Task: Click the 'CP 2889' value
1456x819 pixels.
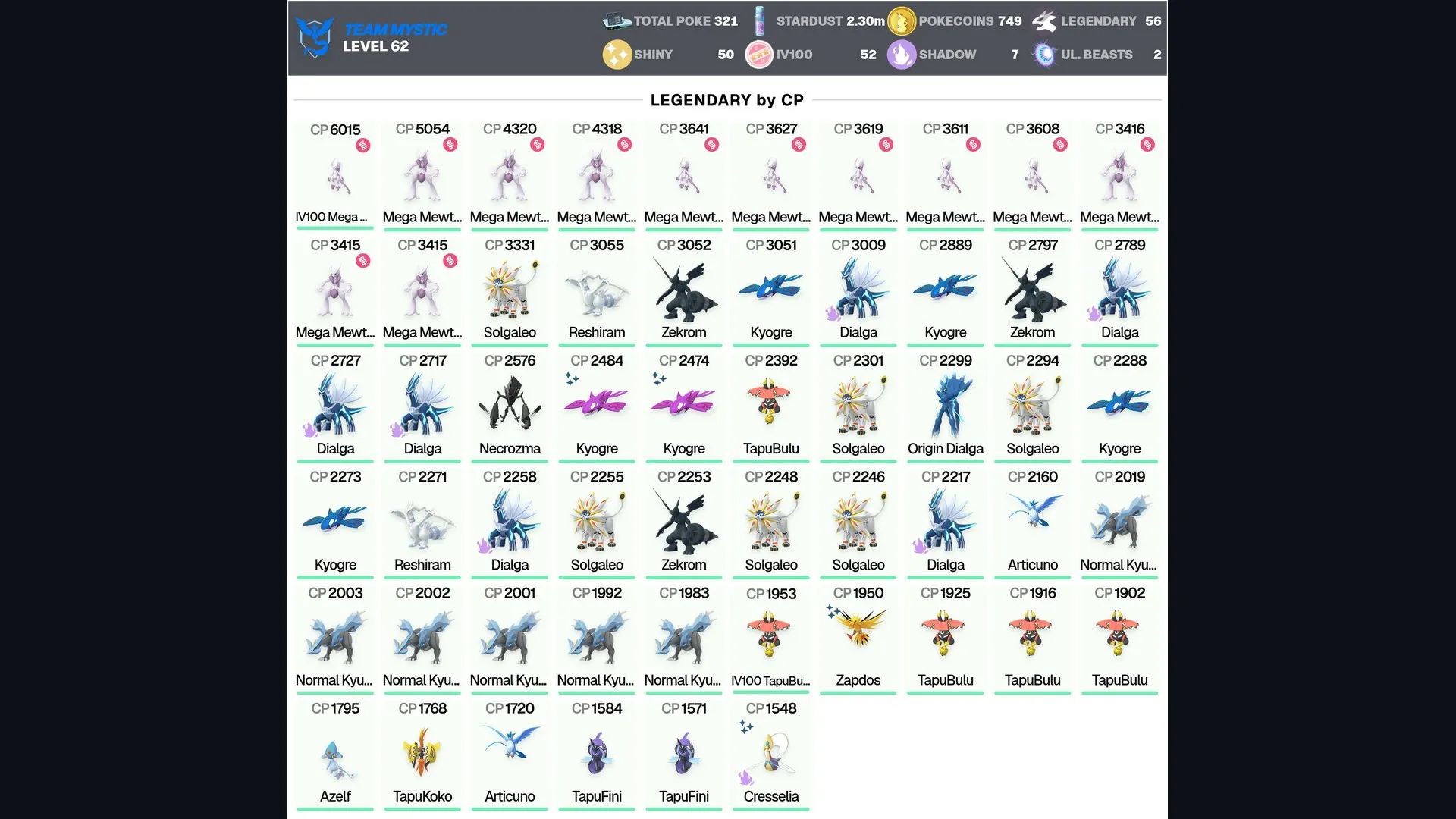Action: pos(946,245)
